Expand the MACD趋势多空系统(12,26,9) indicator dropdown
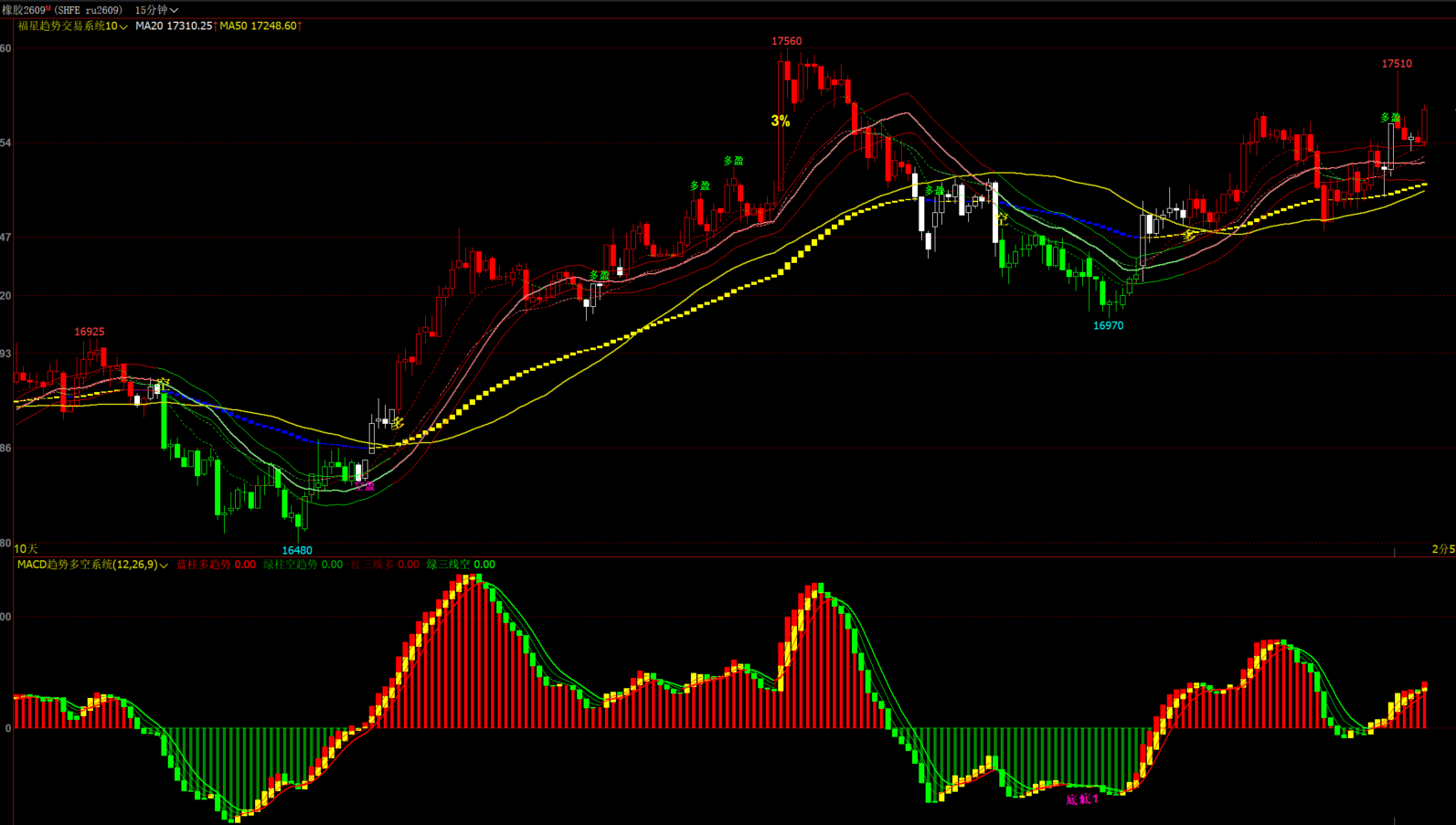The height and width of the screenshot is (825, 1456). pos(92,565)
